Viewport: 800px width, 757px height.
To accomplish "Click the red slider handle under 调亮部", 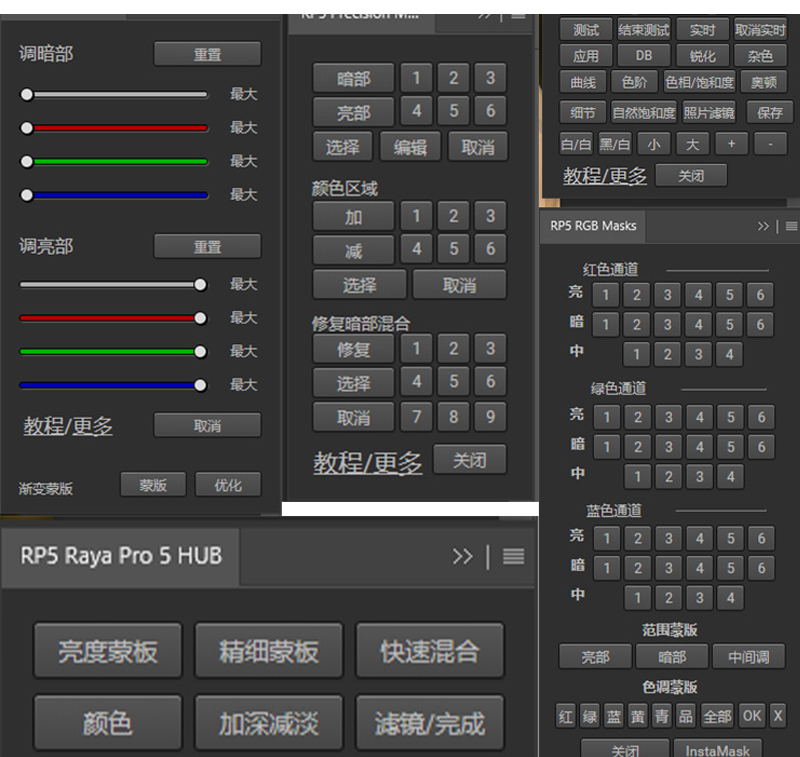I will (x=201, y=318).
